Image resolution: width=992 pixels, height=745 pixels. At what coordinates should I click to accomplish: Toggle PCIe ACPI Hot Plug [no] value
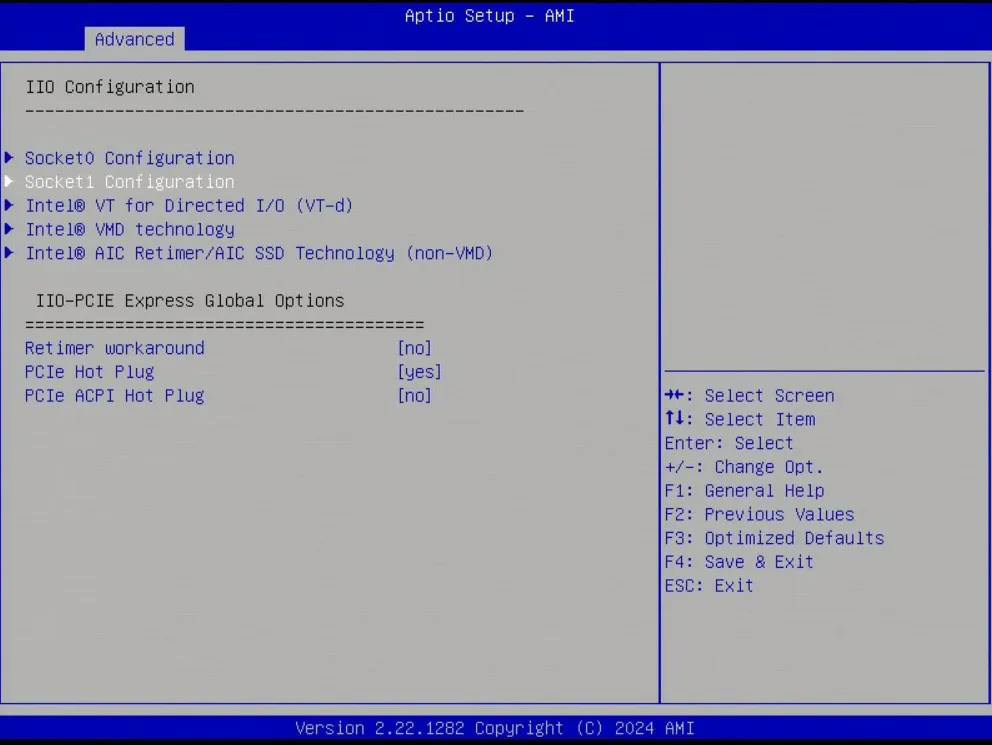414,395
